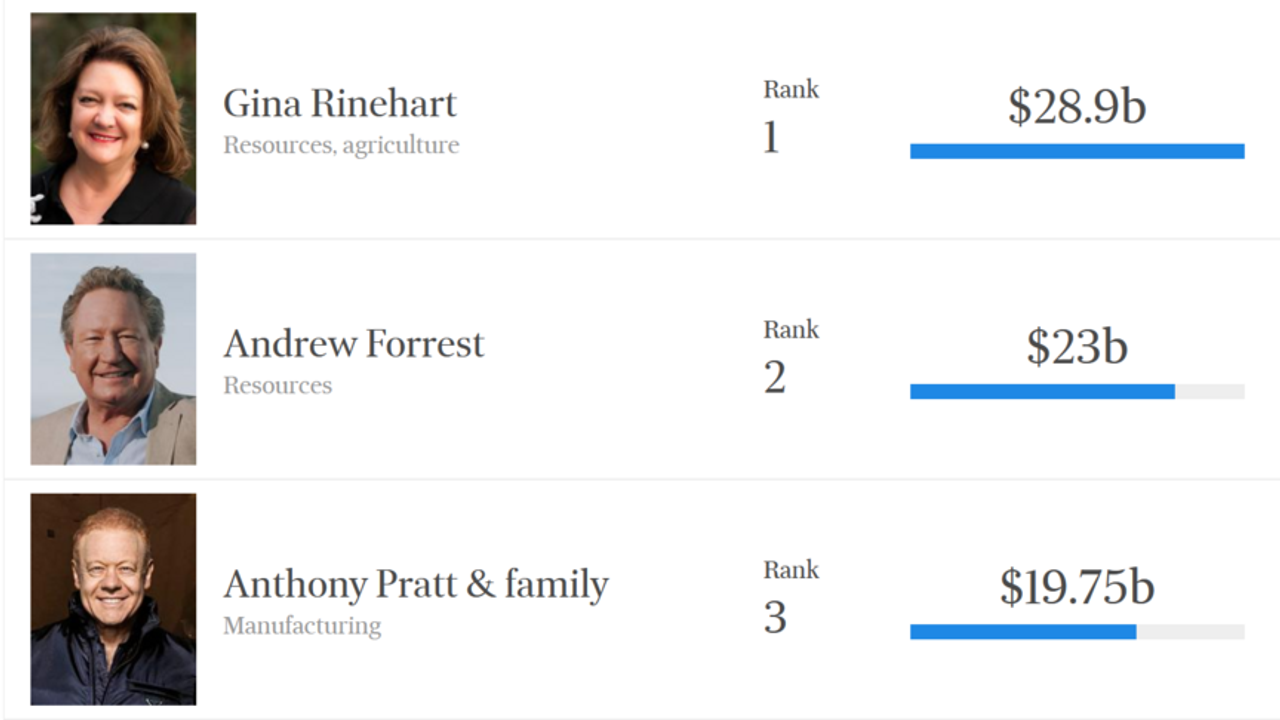The width and height of the screenshot is (1280, 720).
Task: Click the "Resources" label under Andrew Forrest
Action: tap(278, 386)
